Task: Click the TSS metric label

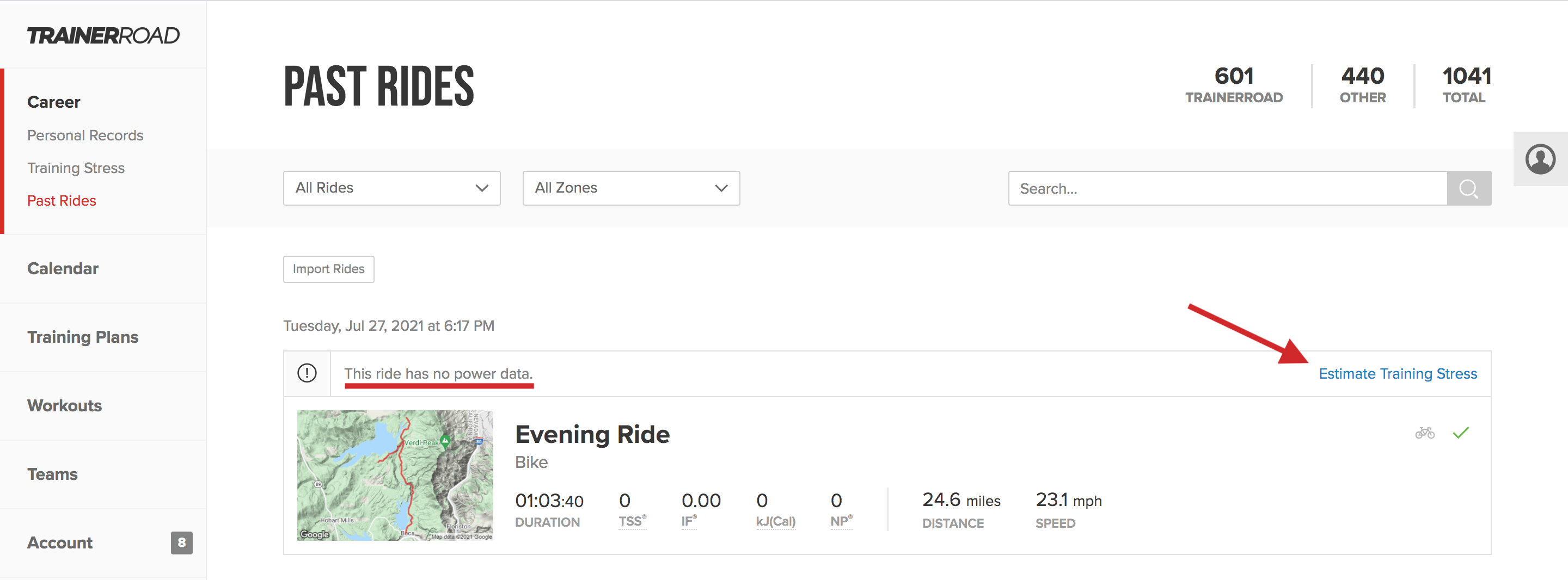Action: point(633,521)
